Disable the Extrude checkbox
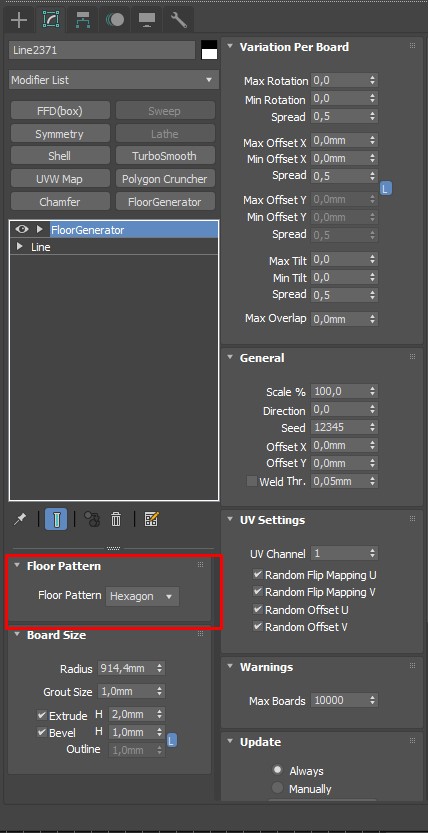Screen dimensions: 428x833 pos(42,715)
